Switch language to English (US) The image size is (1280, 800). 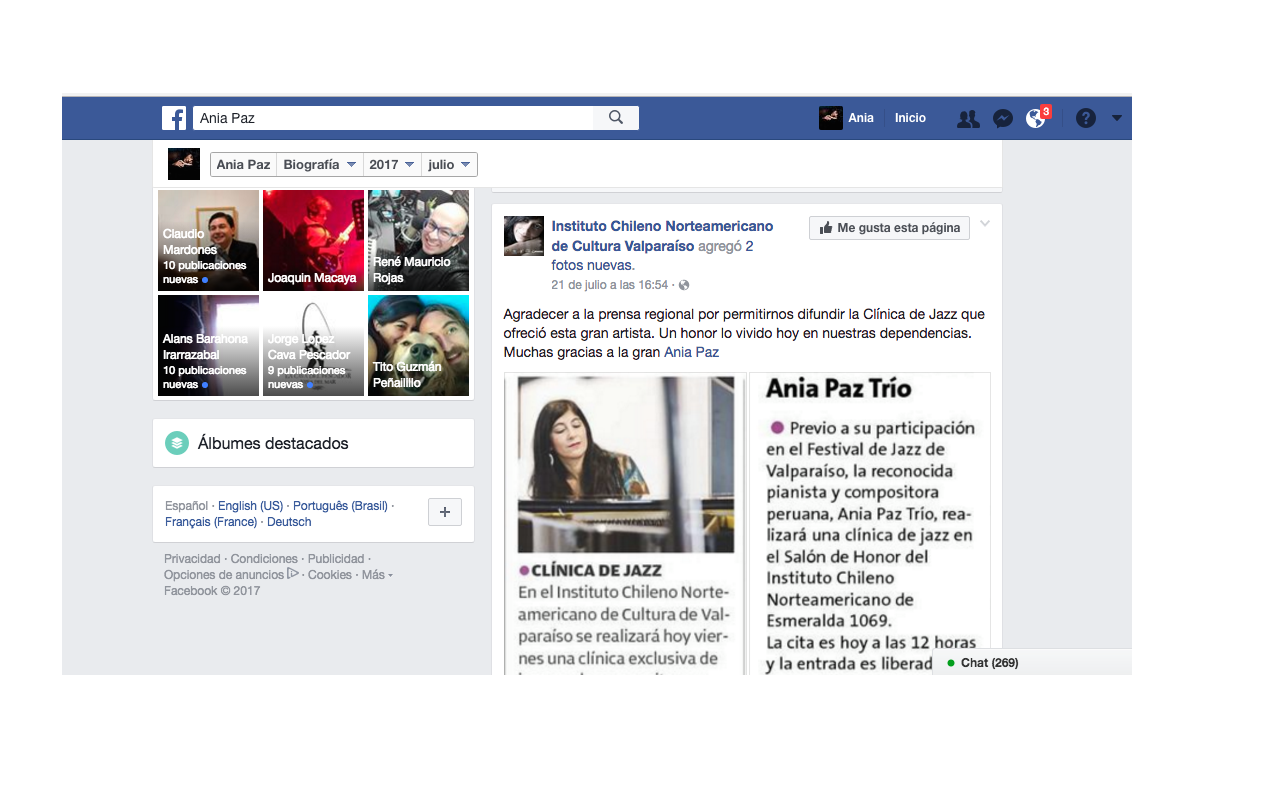point(250,506)
